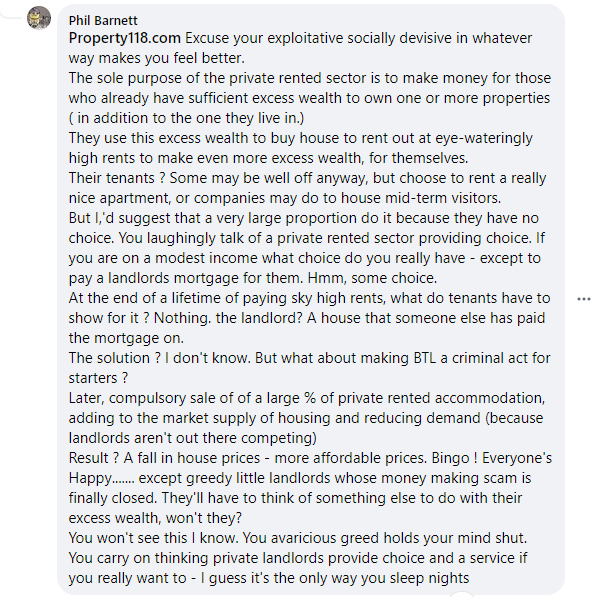Click the line starting "Their tenants ?"
This screenshot has width=603, height=597.
click(307, 178)
